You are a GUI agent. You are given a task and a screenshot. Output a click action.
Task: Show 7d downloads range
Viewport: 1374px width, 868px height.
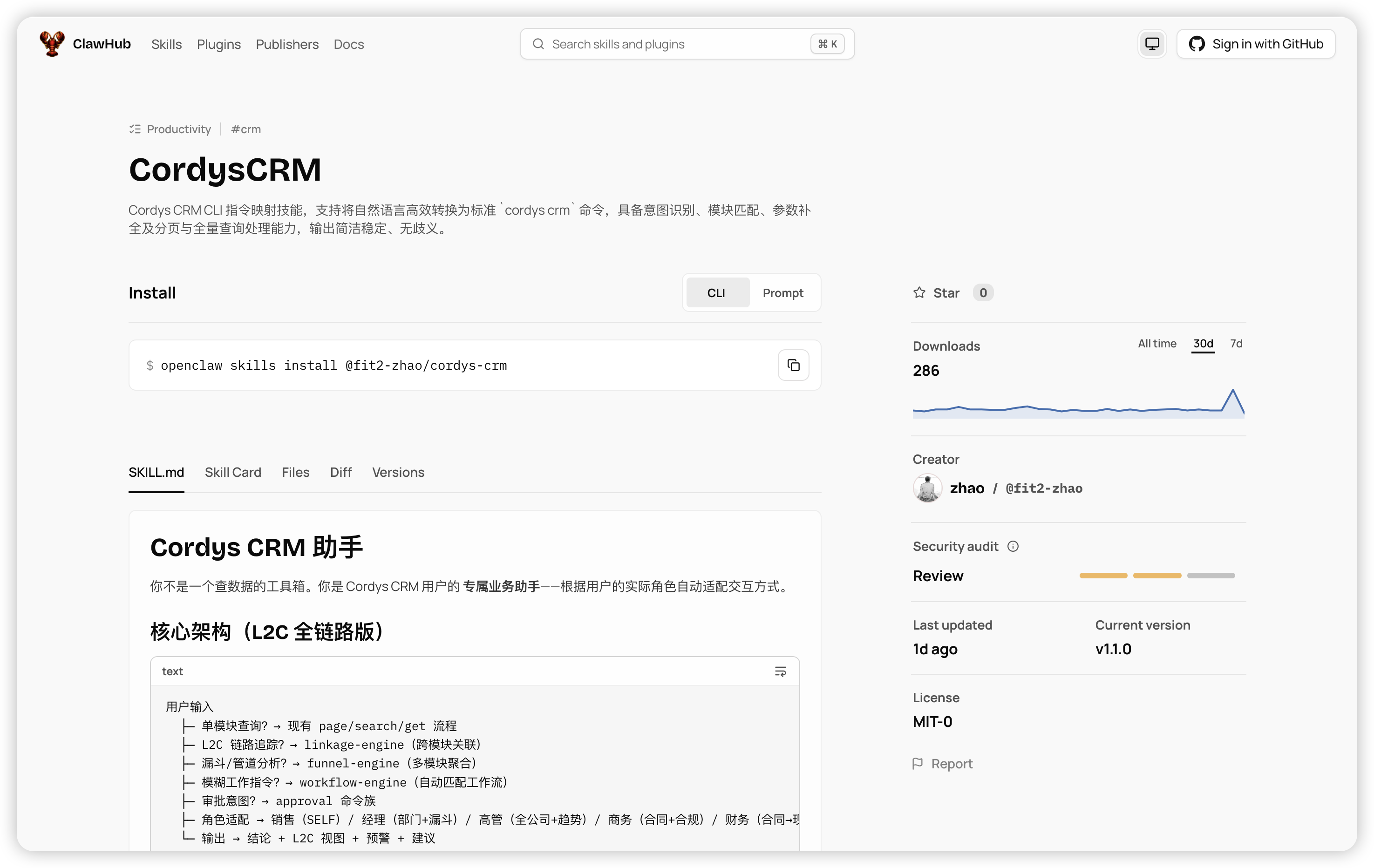(x=1236, y=343)
